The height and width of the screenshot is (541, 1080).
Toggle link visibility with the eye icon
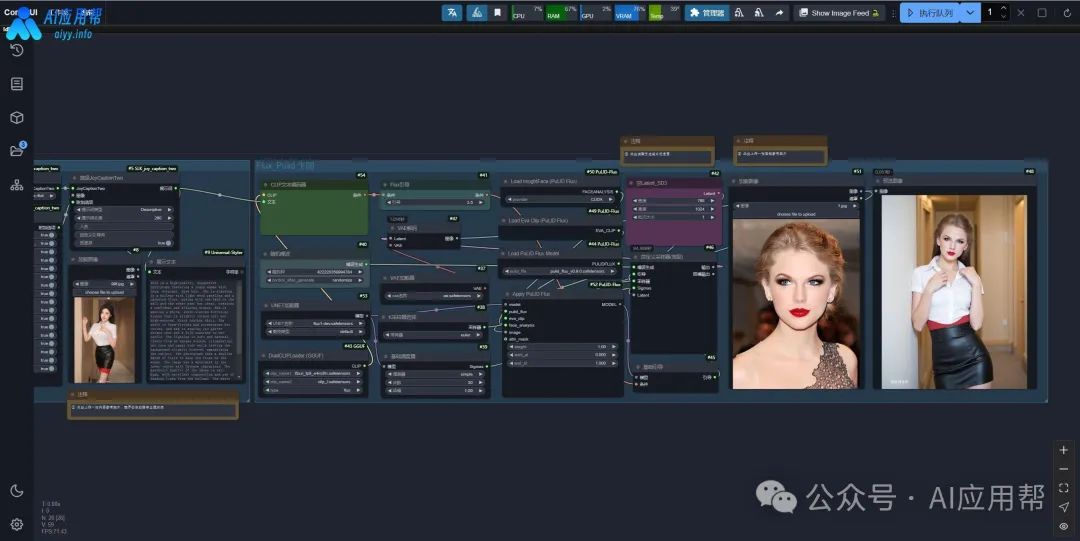click(x=1063, y=526)
